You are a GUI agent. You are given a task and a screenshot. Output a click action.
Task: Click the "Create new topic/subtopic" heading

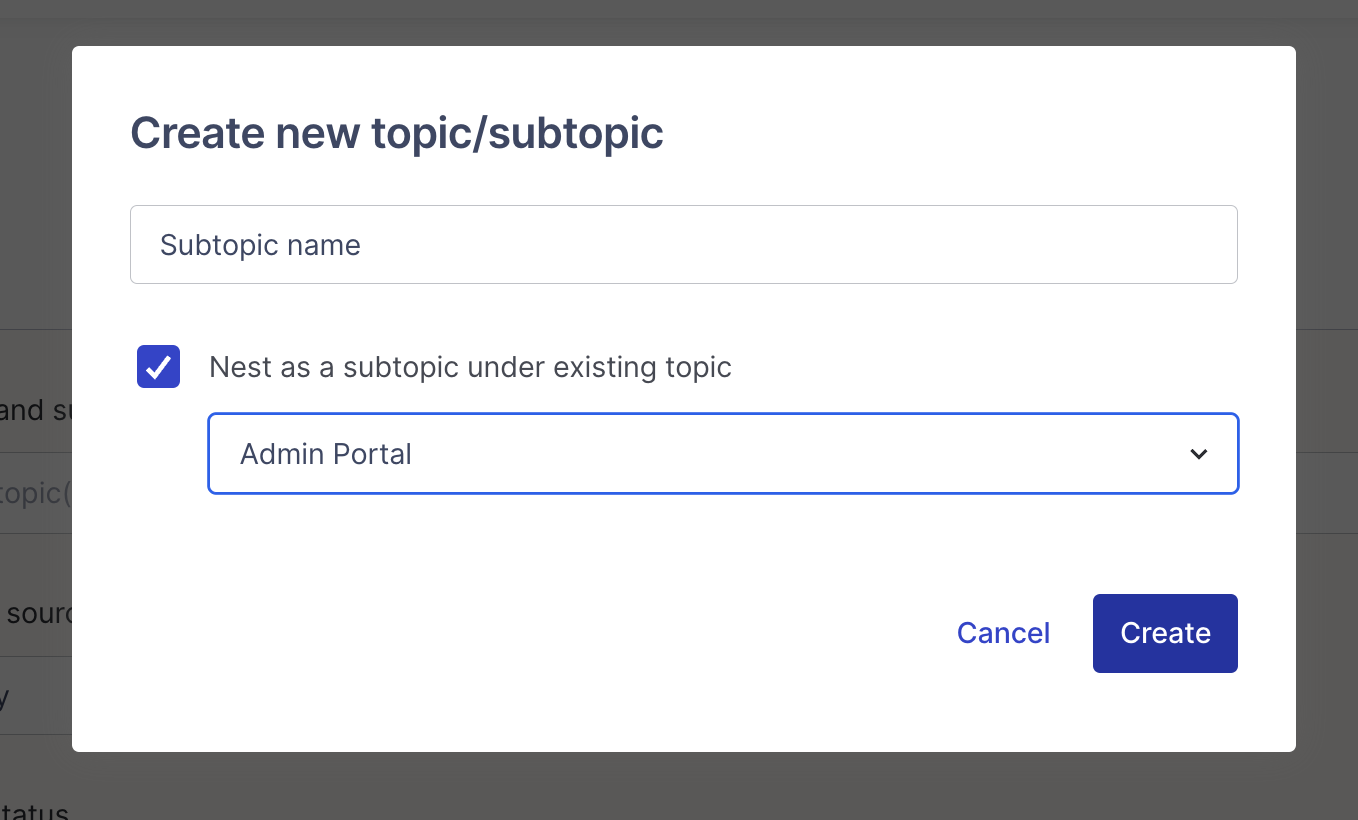tap(397, 133)
